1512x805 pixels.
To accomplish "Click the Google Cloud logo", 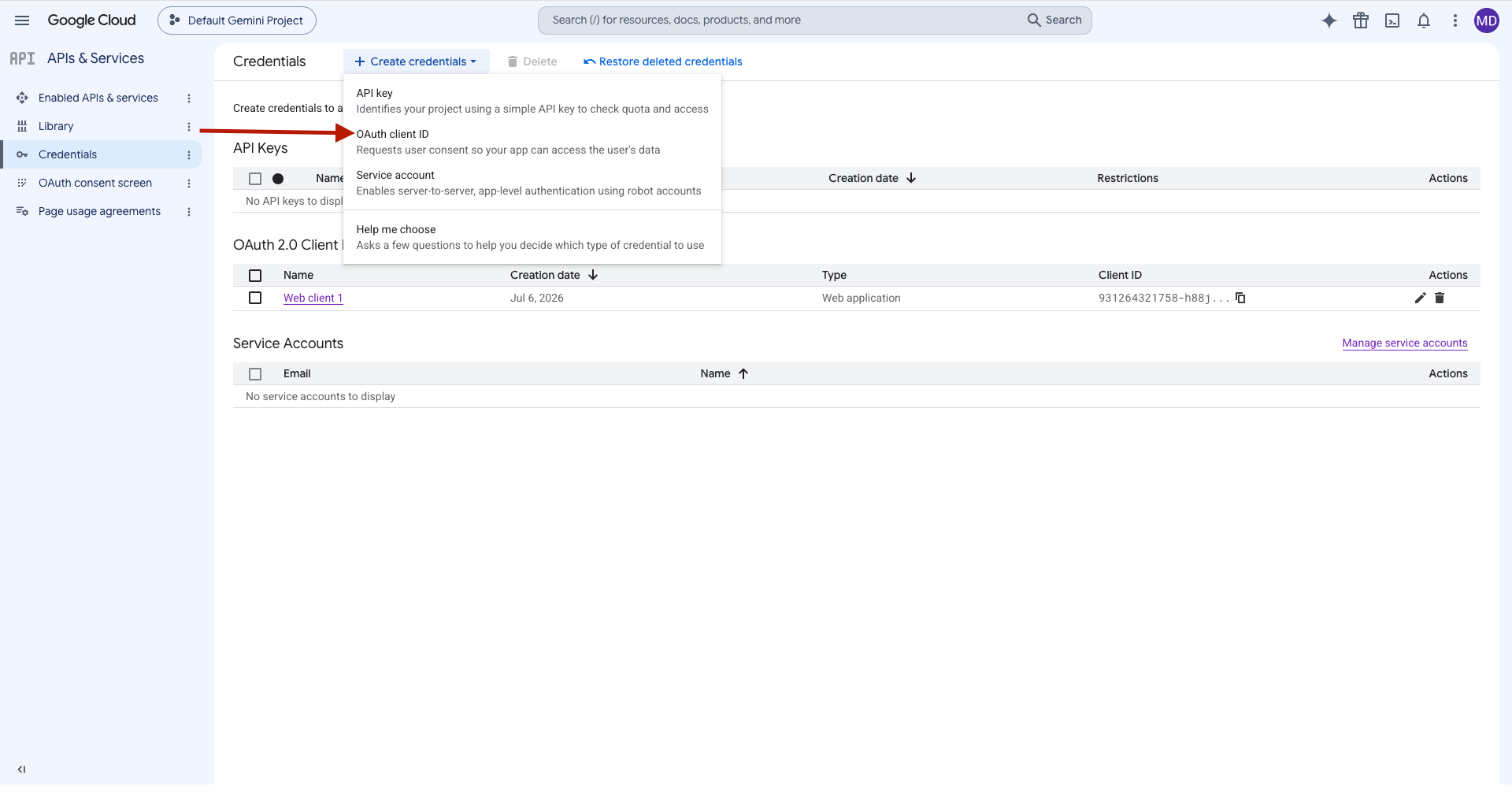I will [x=91, y=20].
